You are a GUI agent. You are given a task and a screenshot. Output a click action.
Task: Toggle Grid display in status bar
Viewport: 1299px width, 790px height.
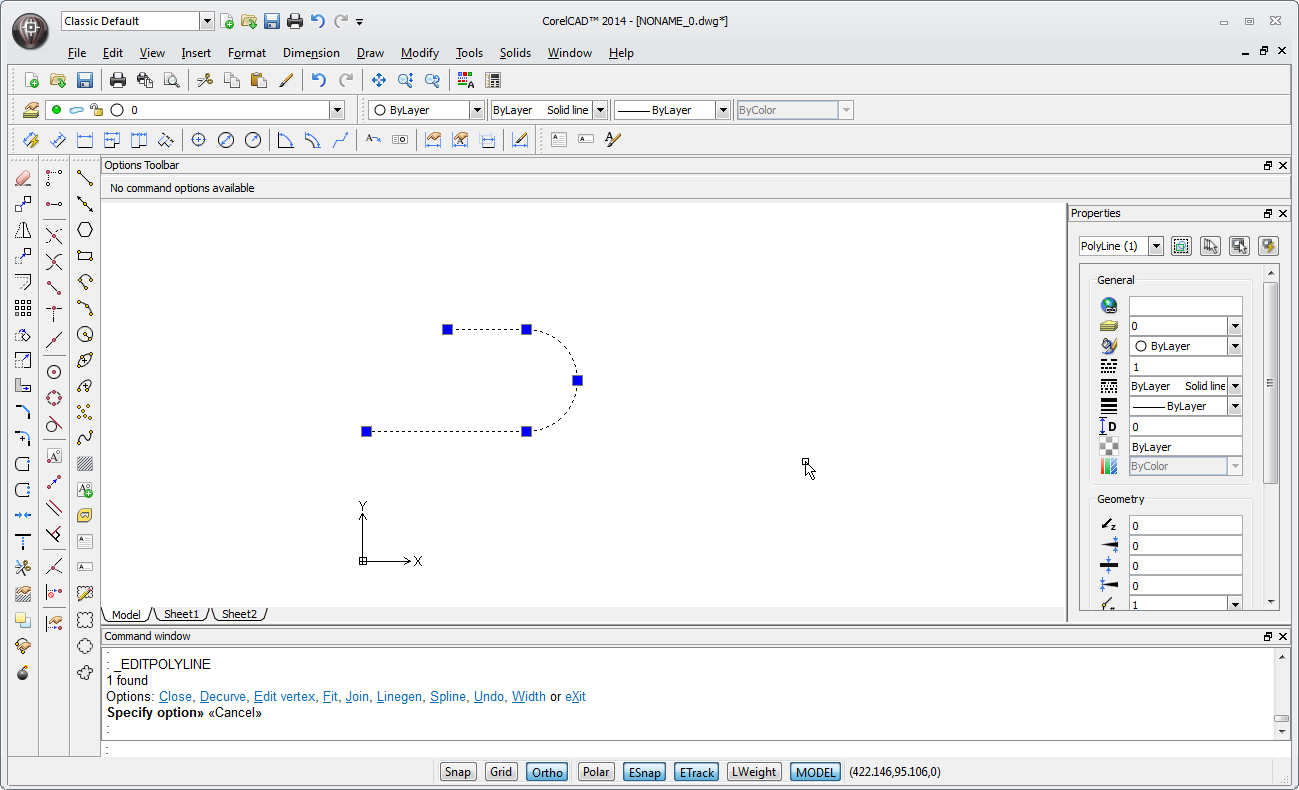(x=501, y=772)
